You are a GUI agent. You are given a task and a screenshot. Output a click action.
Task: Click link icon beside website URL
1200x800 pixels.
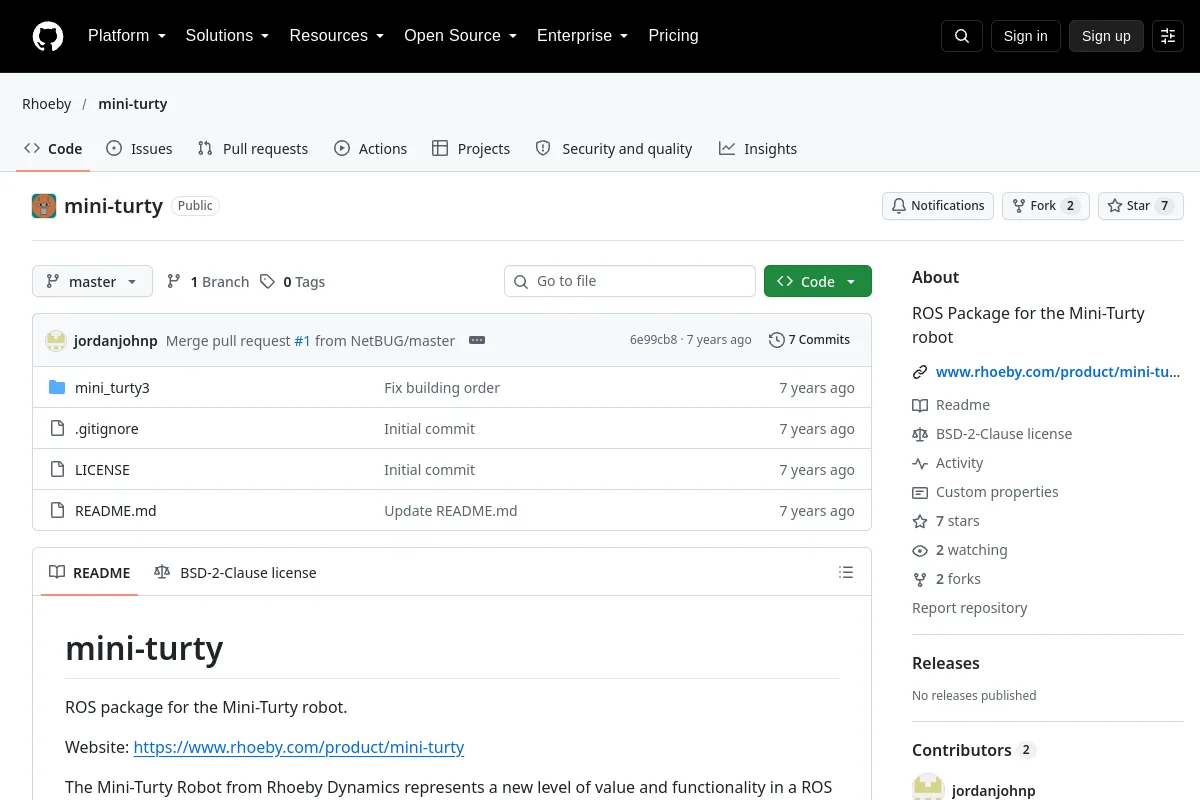920,372
